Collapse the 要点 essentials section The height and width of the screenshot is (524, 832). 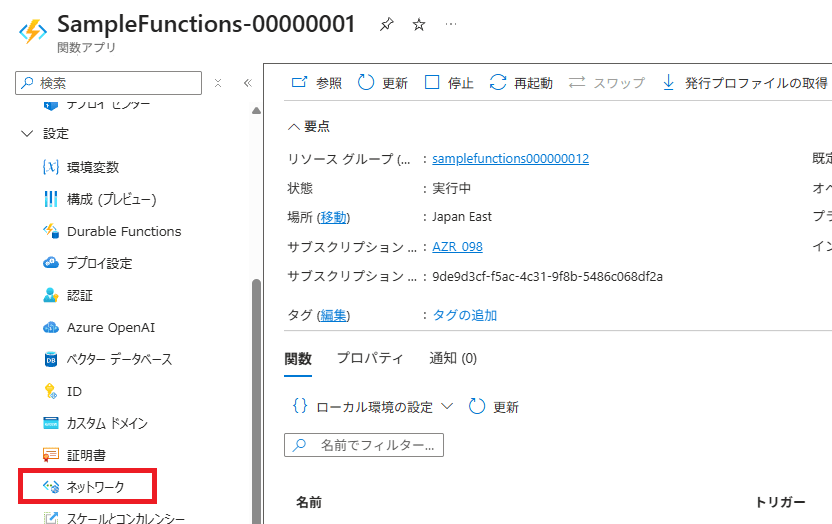pyautogui.click(x=293, y=126)
